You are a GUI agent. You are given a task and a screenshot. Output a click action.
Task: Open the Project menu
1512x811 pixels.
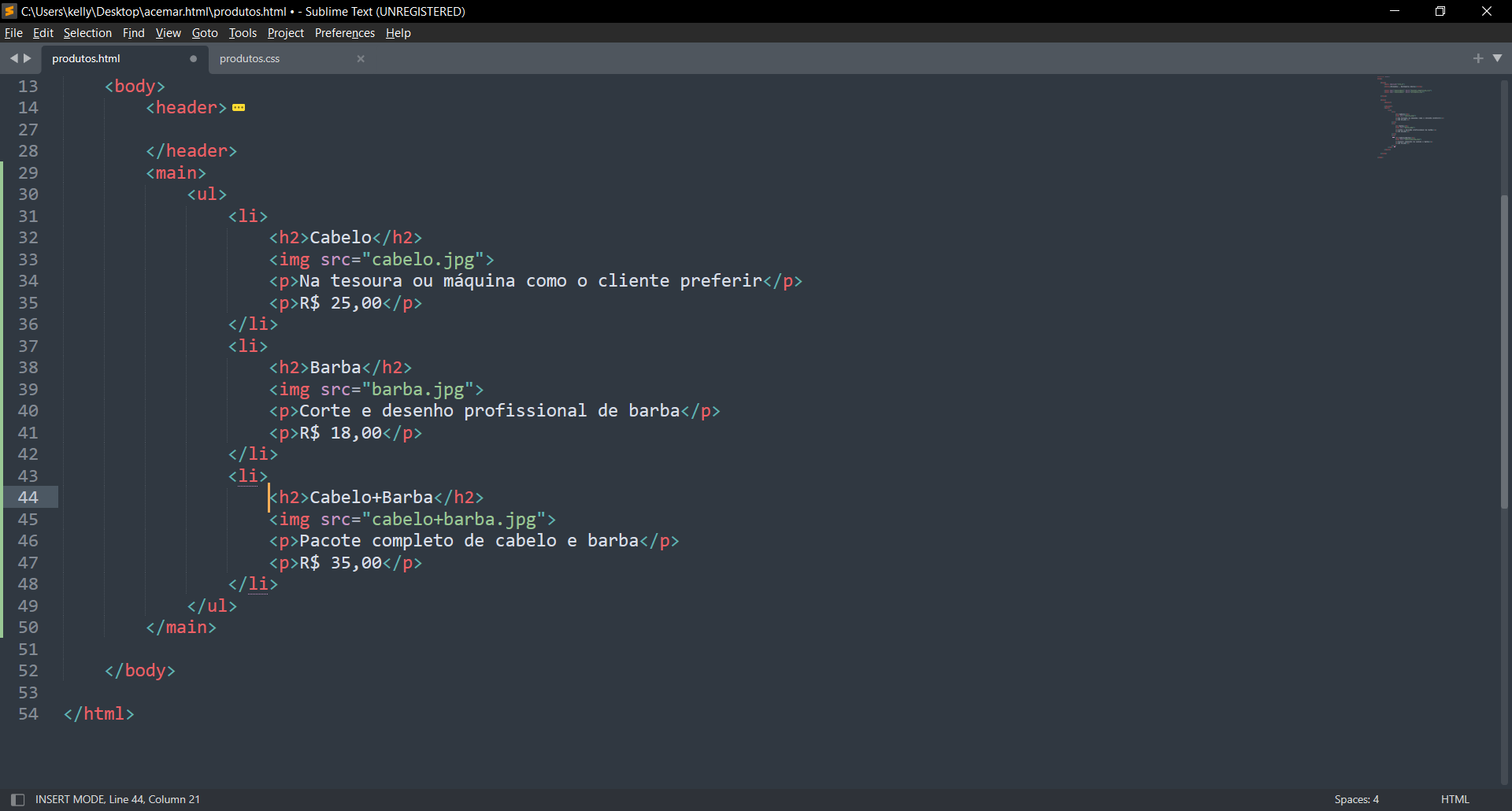285,33
